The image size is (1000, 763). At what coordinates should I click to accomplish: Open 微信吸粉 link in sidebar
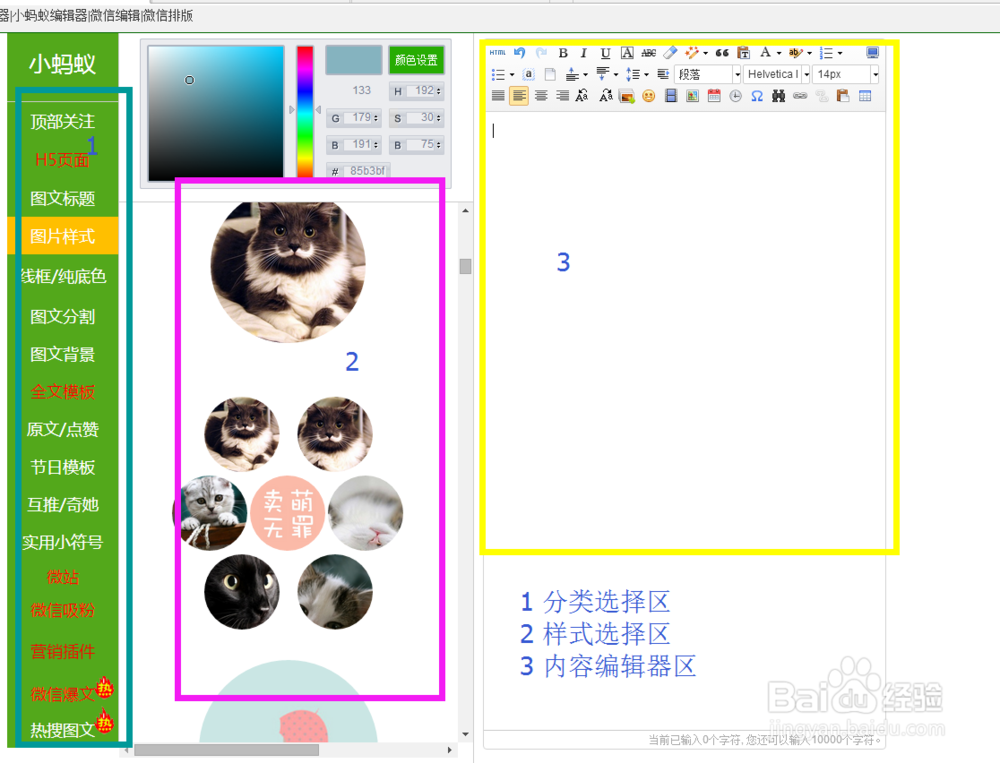(62, 610)
